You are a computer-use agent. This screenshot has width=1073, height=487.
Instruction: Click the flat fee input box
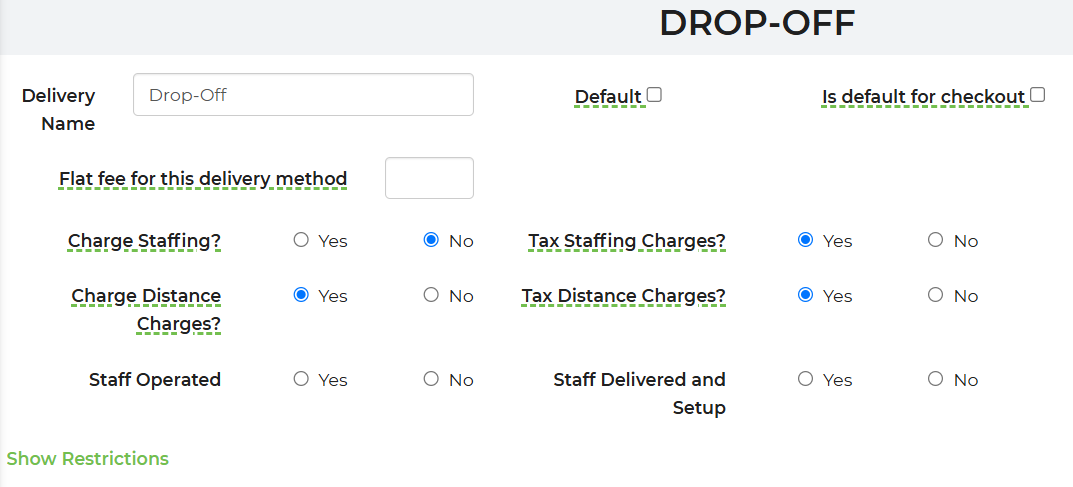pyautogui.click(x=429, y=178)
